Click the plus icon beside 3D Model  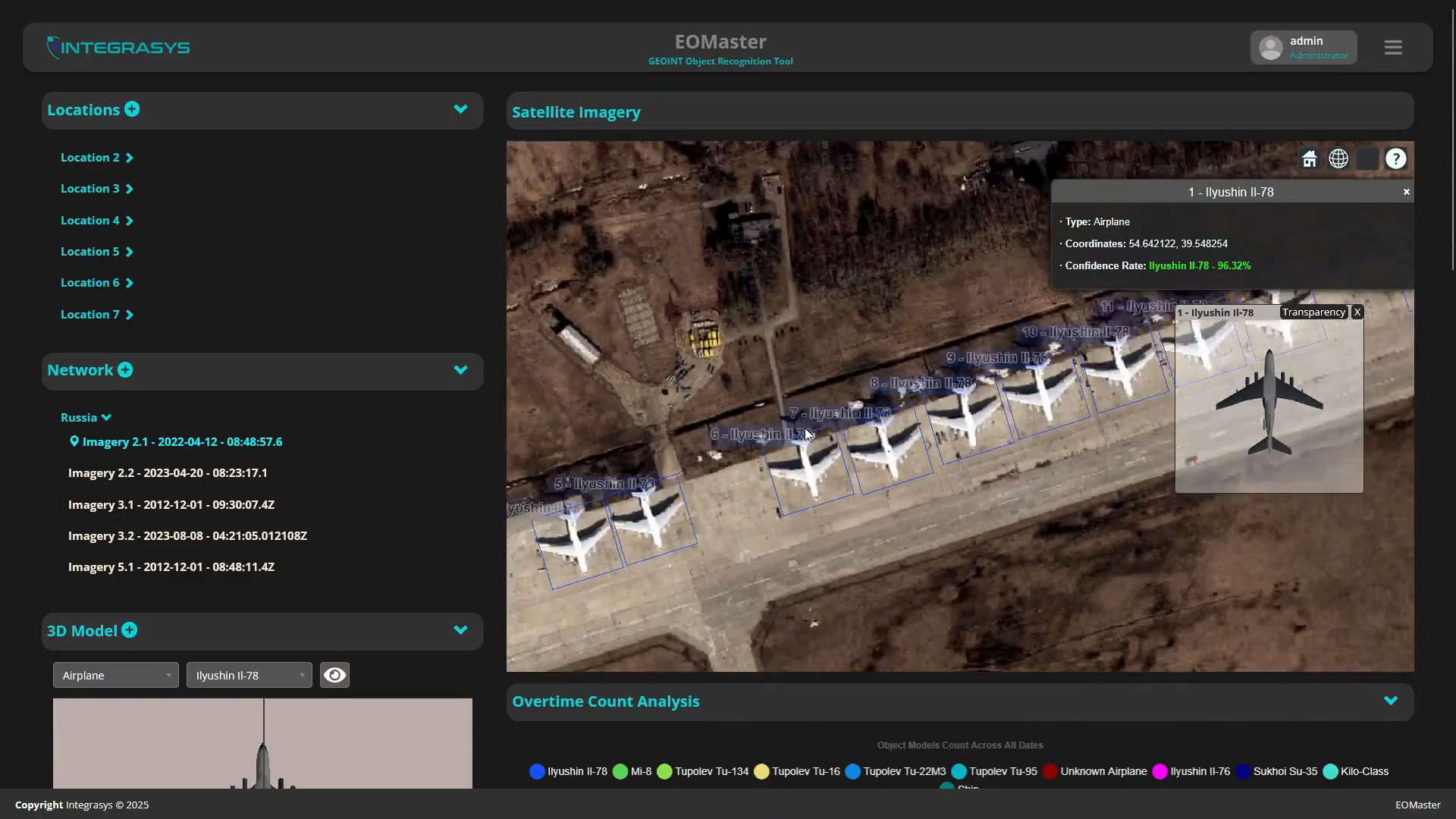coord(130,630)
